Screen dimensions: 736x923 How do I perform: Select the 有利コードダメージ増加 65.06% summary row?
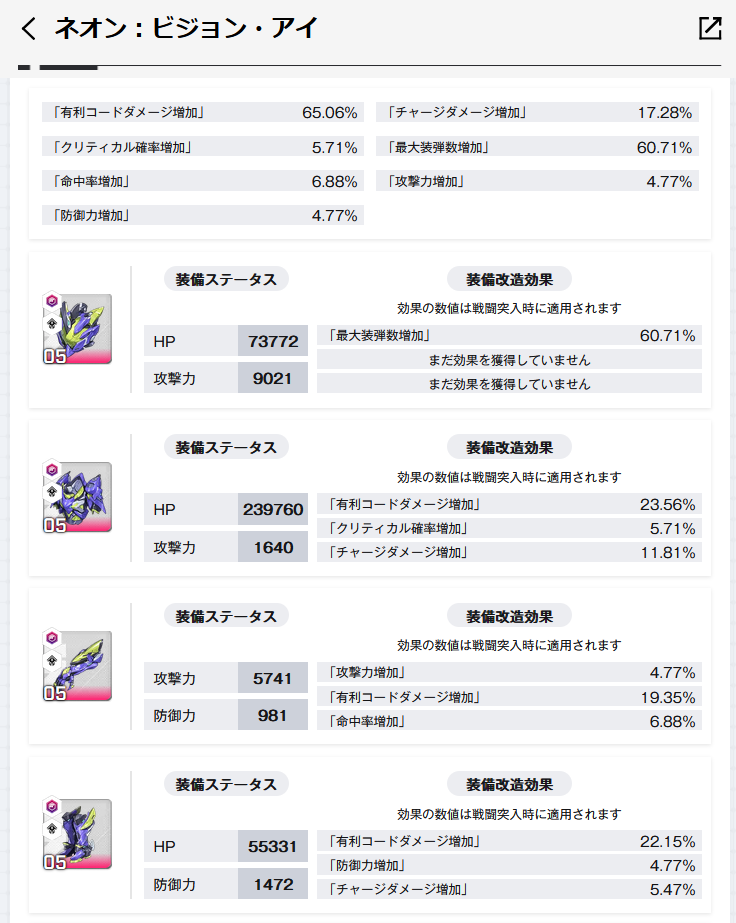[203, 112]
